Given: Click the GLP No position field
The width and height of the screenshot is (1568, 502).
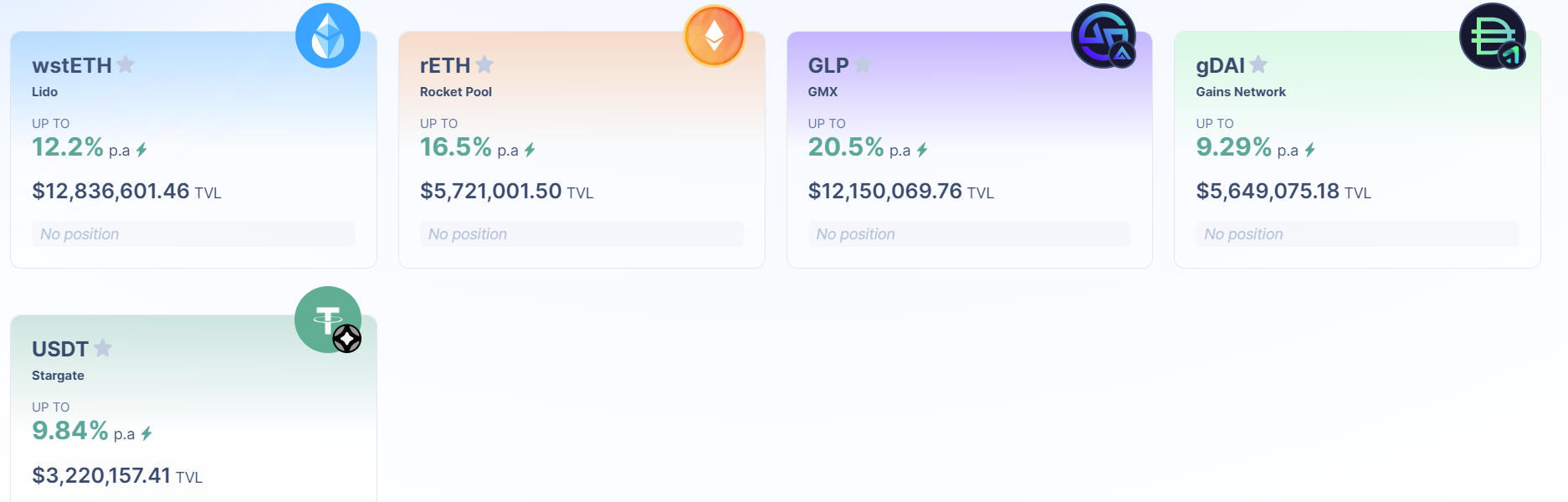Looking at the screenshot, I should click(x=971, y=234).
